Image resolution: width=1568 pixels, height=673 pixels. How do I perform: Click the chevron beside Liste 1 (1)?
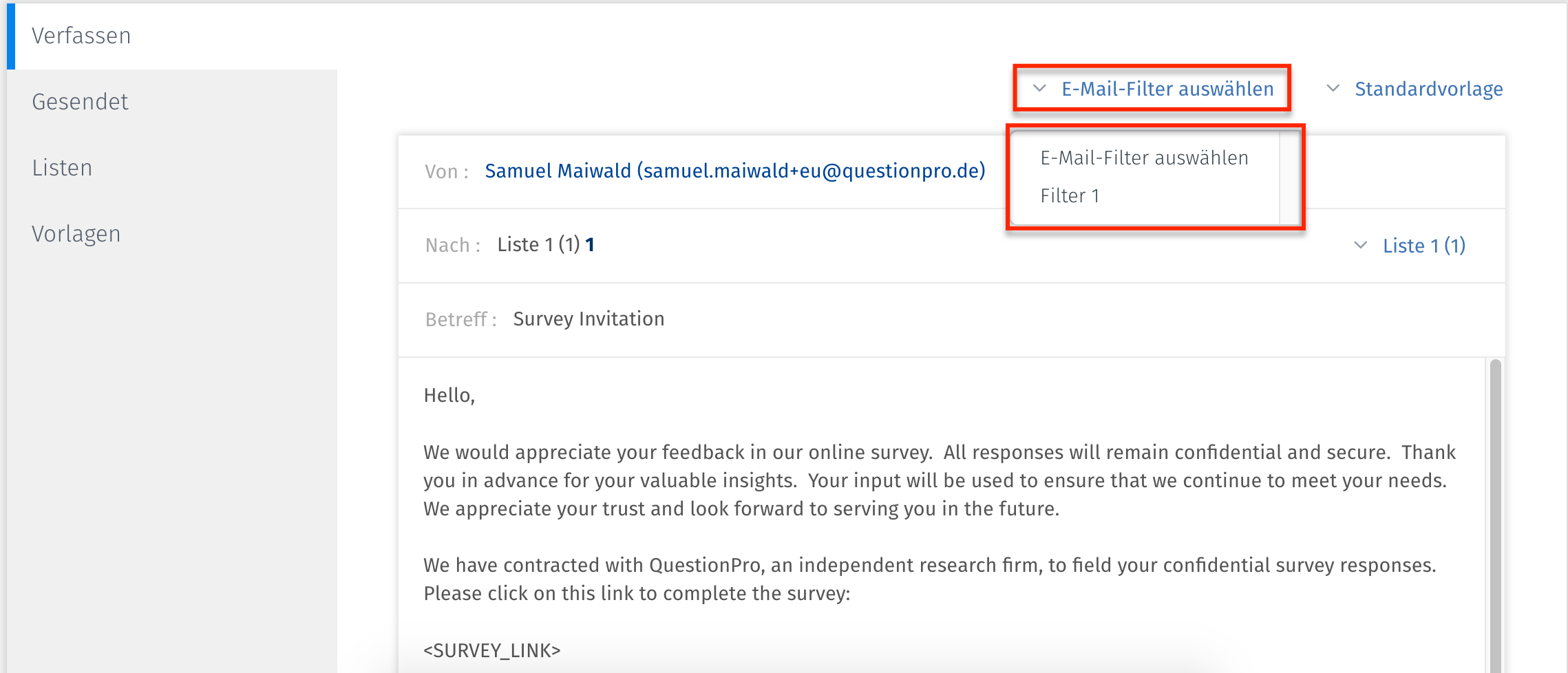(x=1359, y=245)
